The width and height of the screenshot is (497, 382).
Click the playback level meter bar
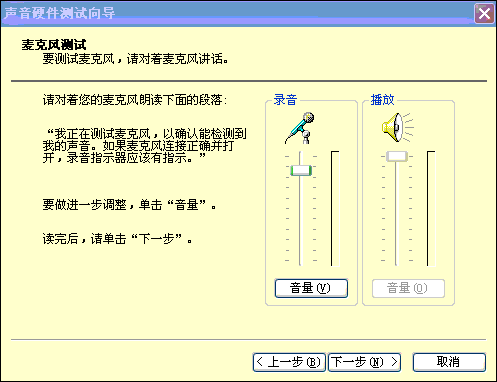pyautogui.click(x=431, y=209)
